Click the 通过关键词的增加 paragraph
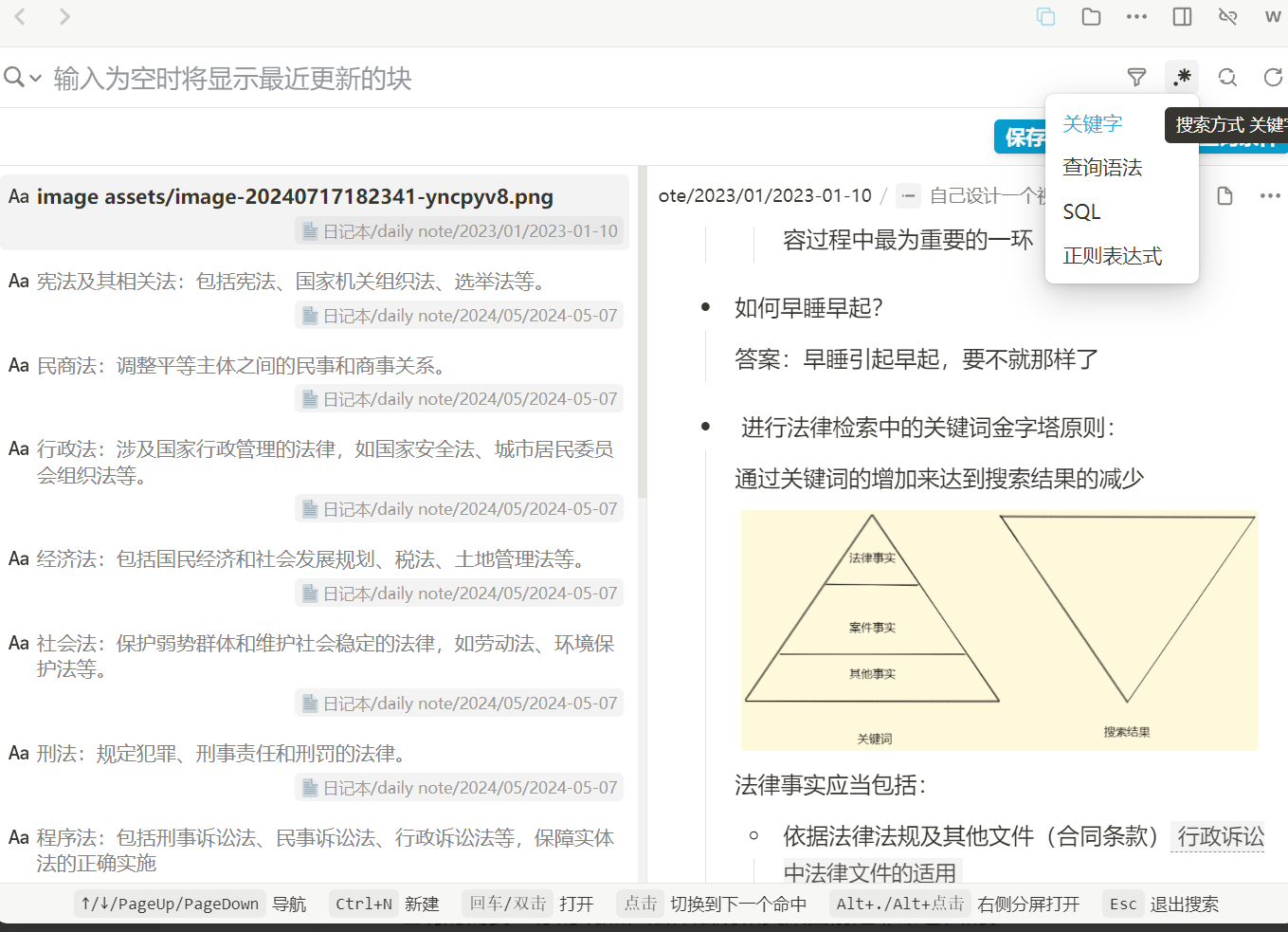This screenshot has height=932, width=1288. pos(939,479)
